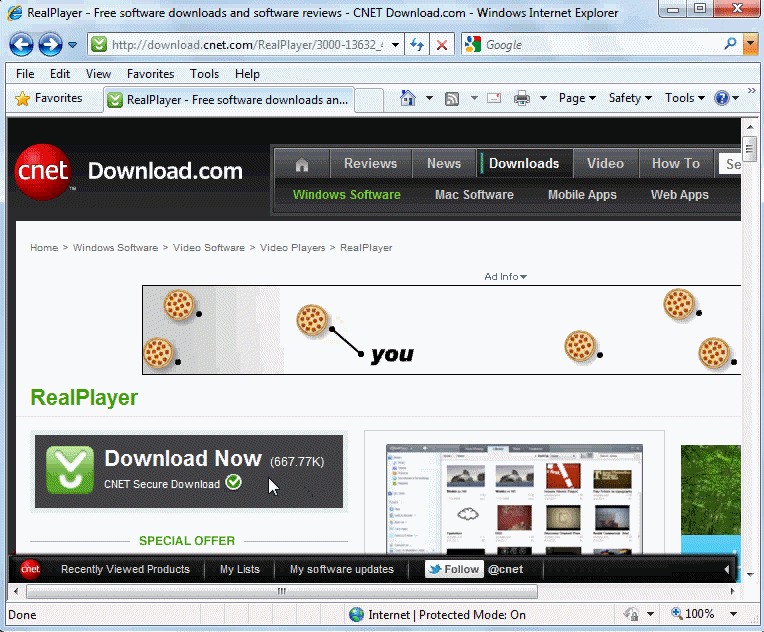The width and height of the screenshot is (764, 632).
Task: Open the Downloads navigation tab
Action: (x=524, y=164)
